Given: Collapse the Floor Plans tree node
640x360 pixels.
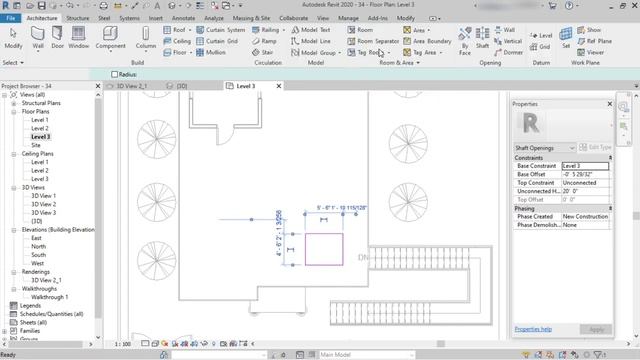Looking at the screenshot, I should point(14,112).
